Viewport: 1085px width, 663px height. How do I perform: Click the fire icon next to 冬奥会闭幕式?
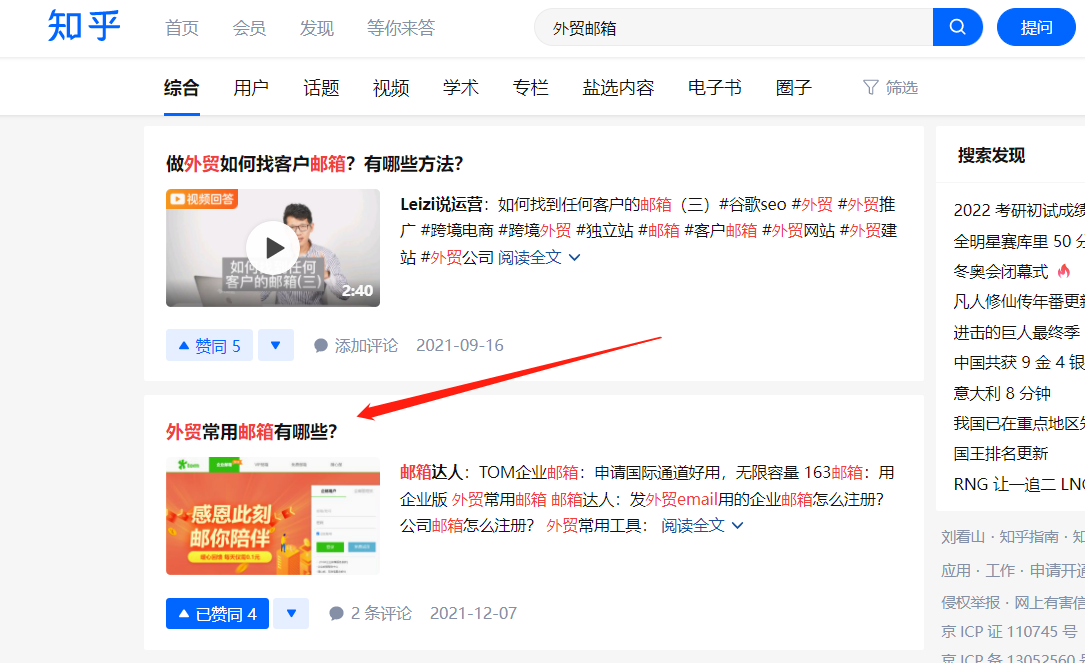[1064, 270]
